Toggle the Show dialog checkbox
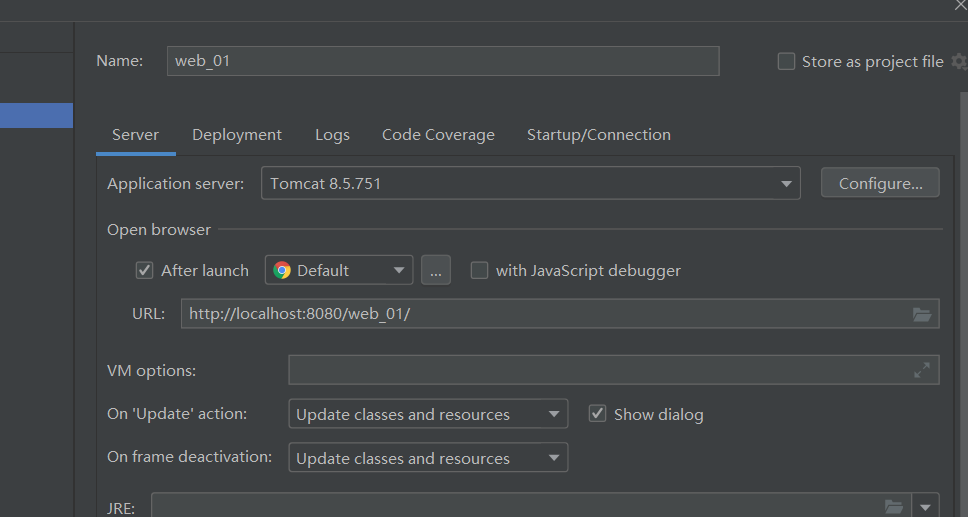The height and width of the screenshot is (517, 968). coord(598,414)
